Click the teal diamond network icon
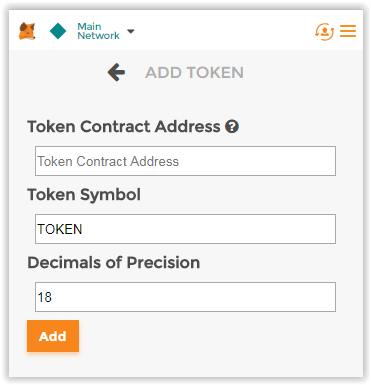This screenshot has height=385, width=371. (x=58, y=31)
